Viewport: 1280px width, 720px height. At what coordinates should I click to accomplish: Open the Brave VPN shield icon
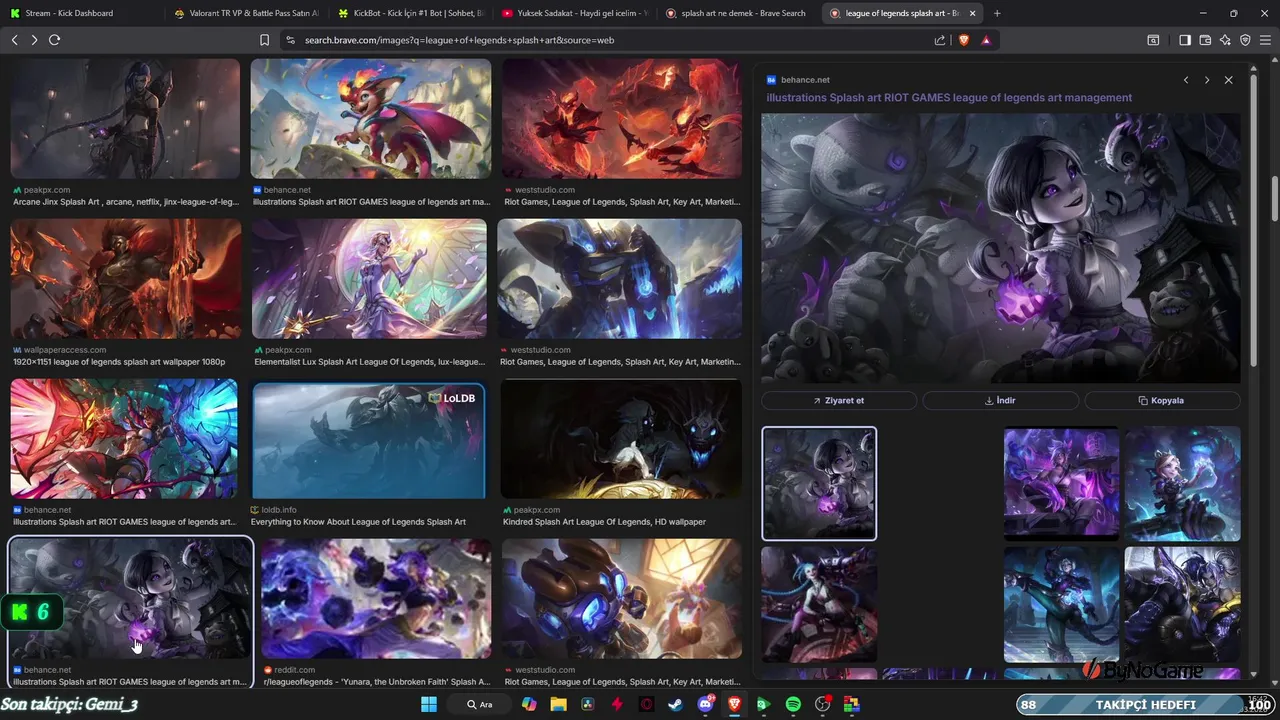pos(1245,40)
